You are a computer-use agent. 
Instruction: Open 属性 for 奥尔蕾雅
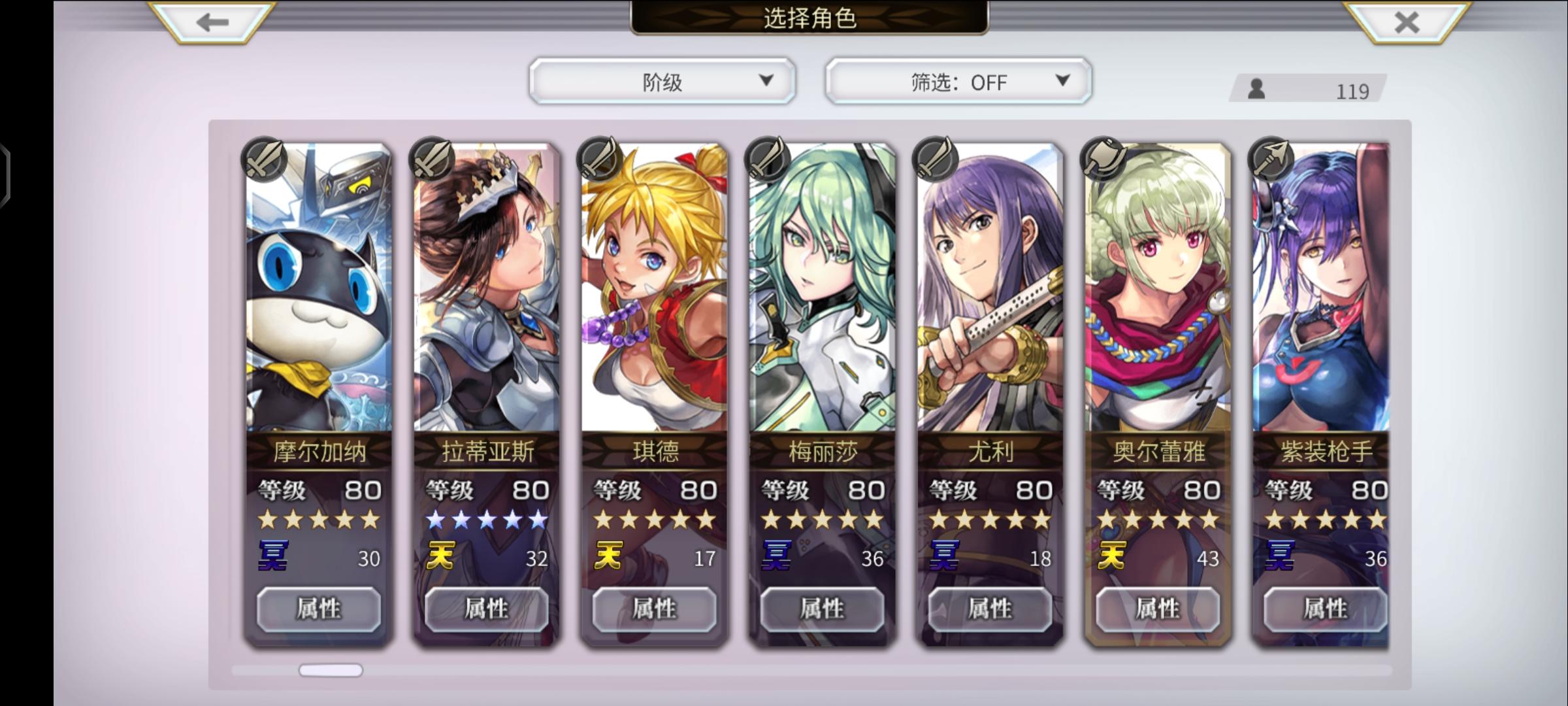[1158, 609]
